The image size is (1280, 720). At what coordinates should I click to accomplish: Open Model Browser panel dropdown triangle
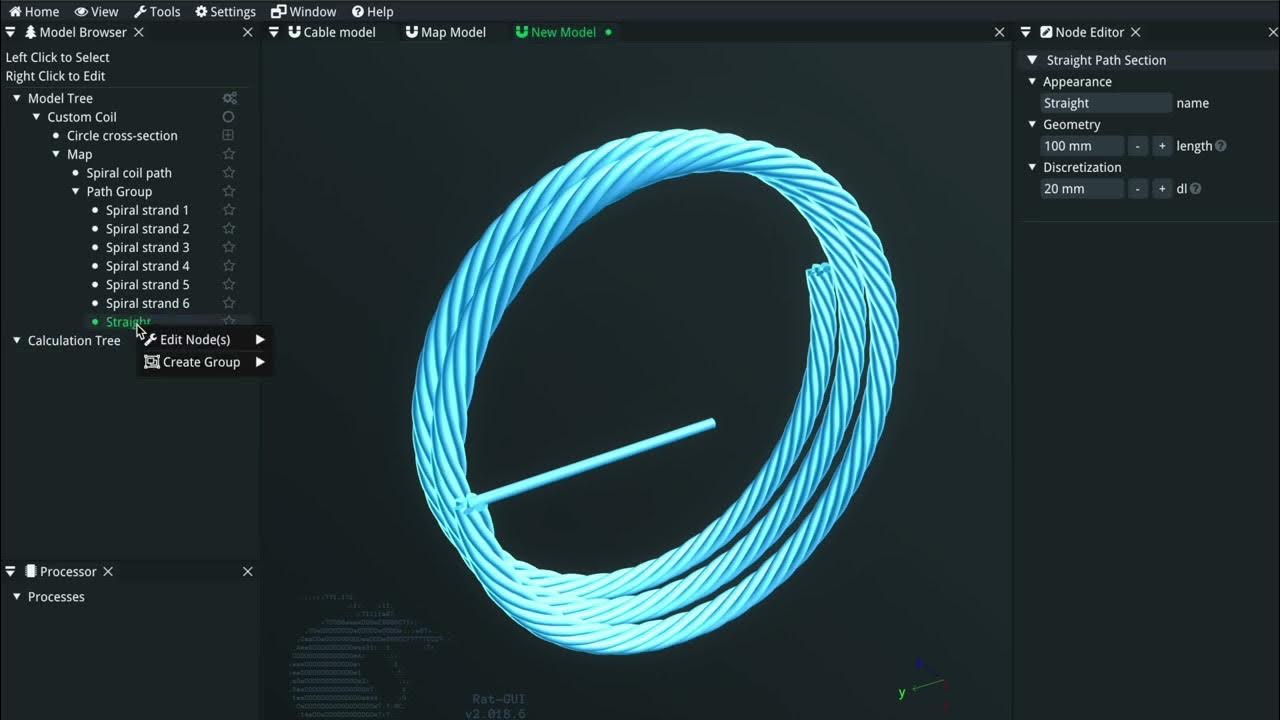[10, 32]
